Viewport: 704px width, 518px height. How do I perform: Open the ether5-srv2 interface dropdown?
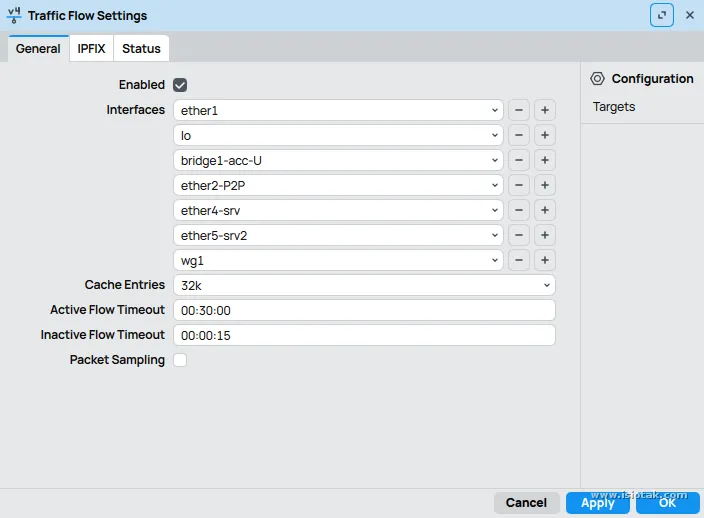coord(338,235)
